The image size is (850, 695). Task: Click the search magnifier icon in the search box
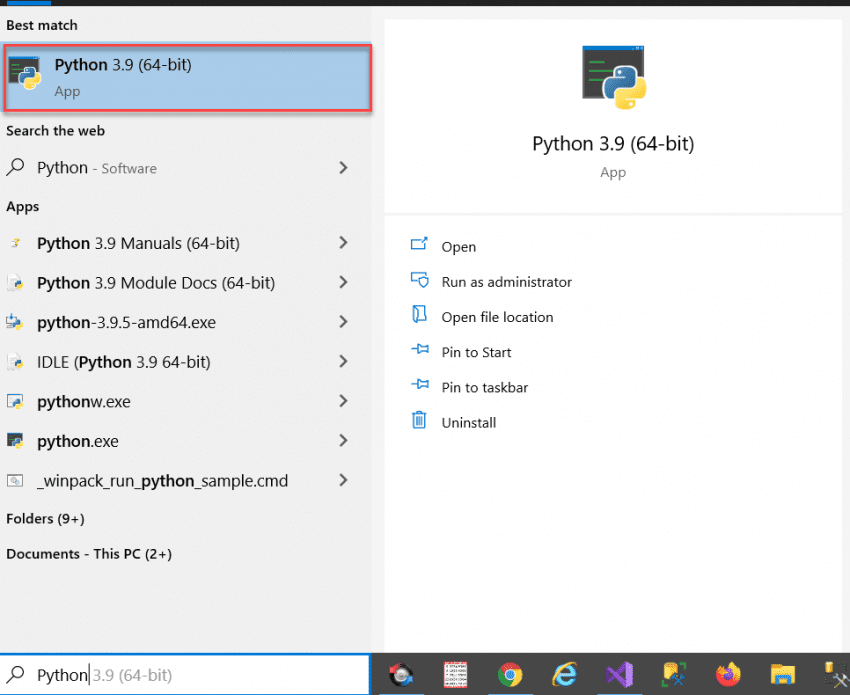(16, 674)
